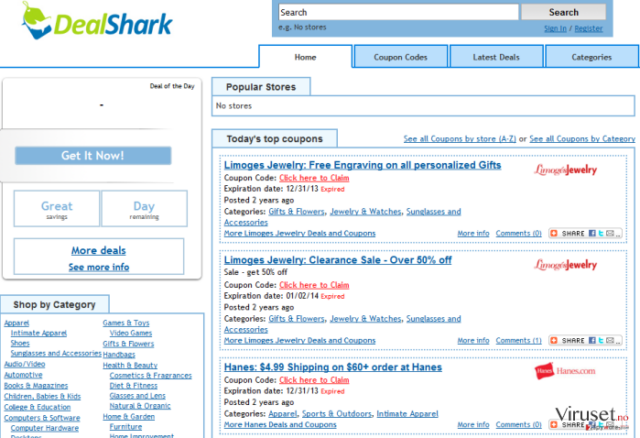Open More Limoges Jewelry Deals under Free Engraving
The width and height of the screenshot is (640, 438).
(x=300, y=233)
